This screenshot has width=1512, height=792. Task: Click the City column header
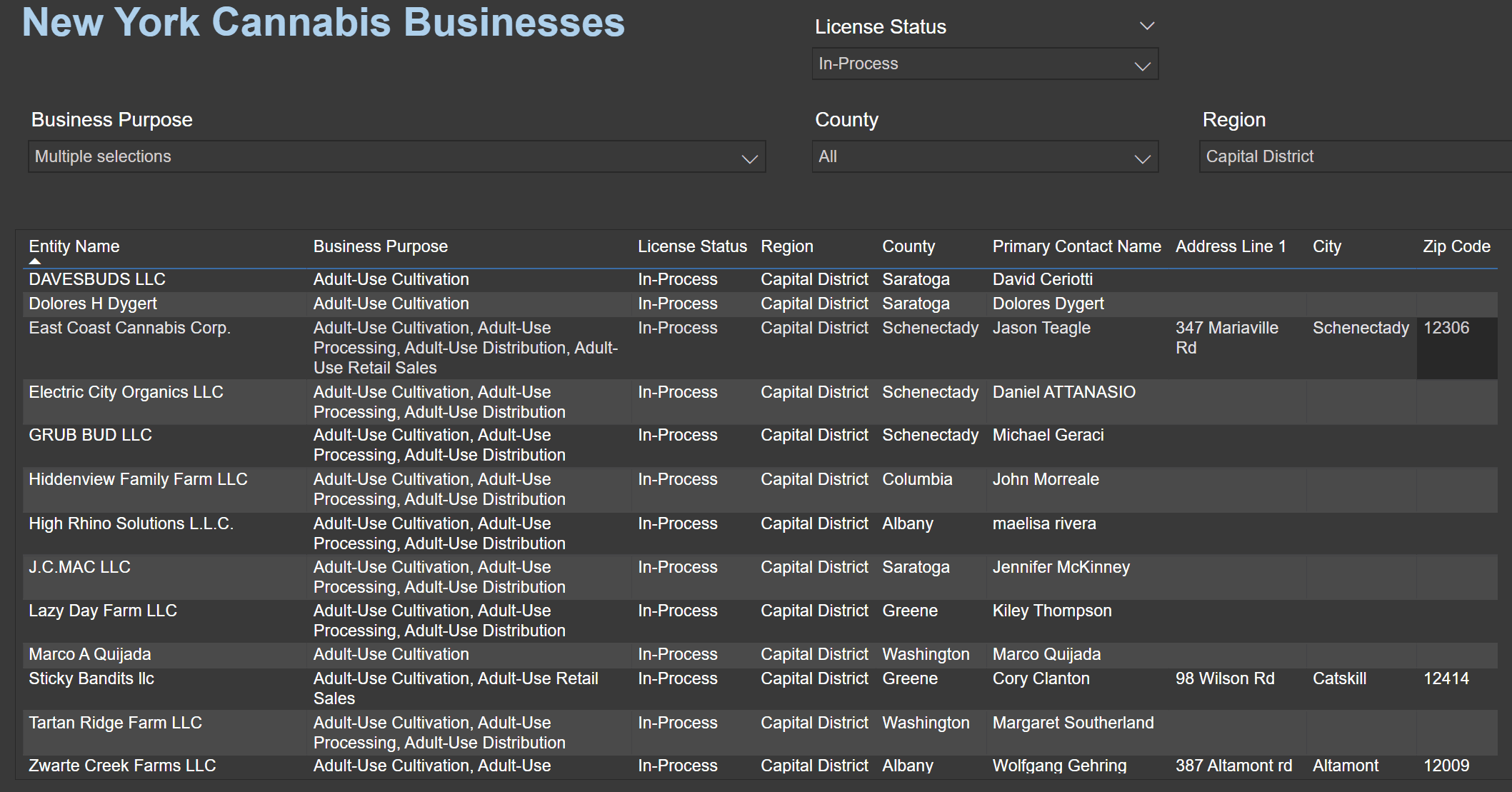coord(1327,246)
